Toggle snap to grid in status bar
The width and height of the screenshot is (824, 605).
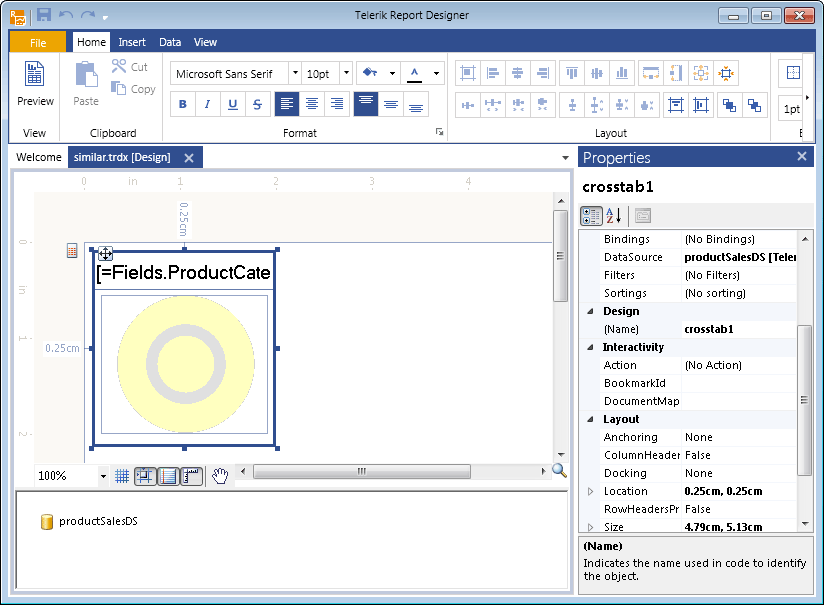click(x=145, y=476)
